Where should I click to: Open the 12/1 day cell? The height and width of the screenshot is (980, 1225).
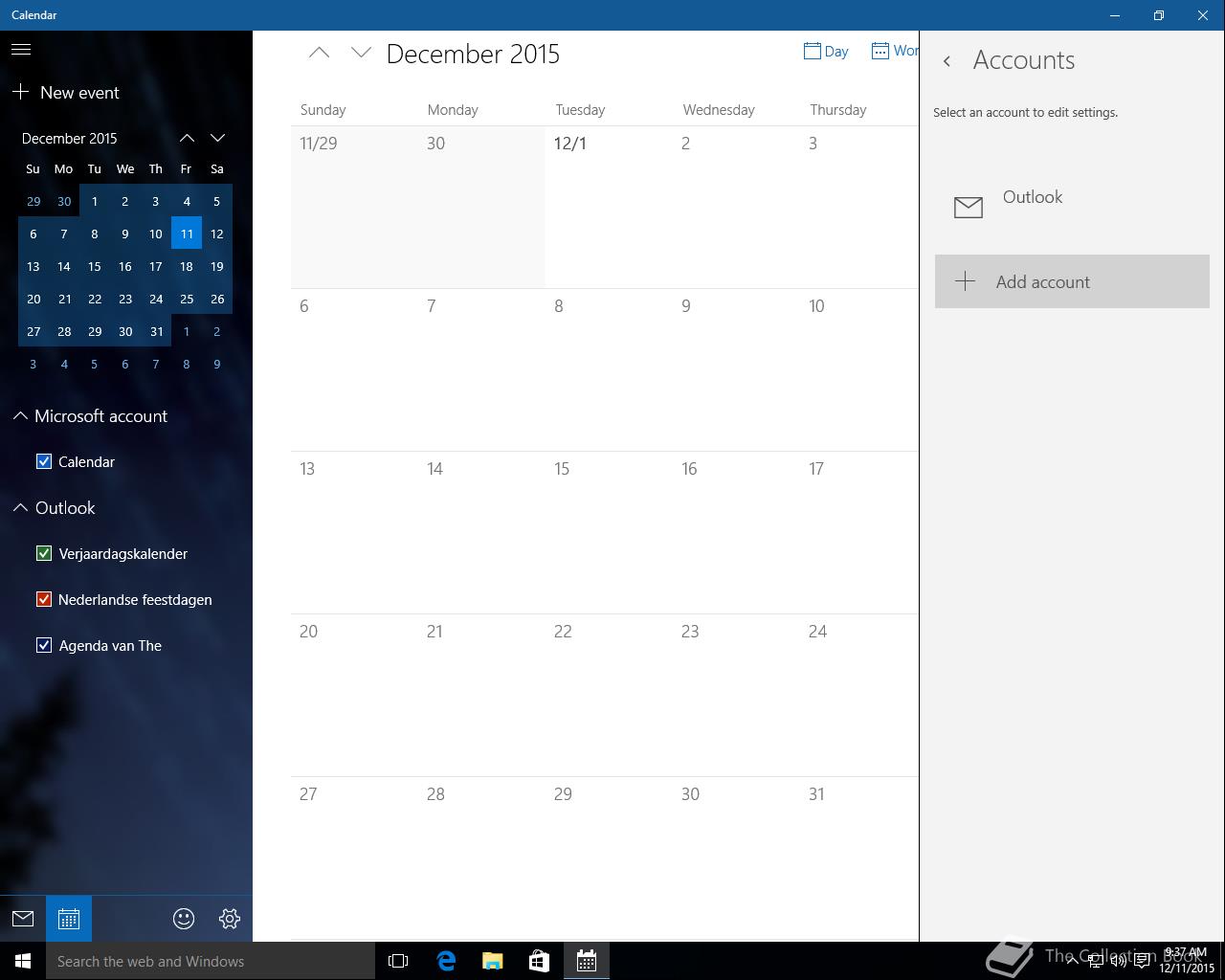pyautogui.click(x=609, y=207)
